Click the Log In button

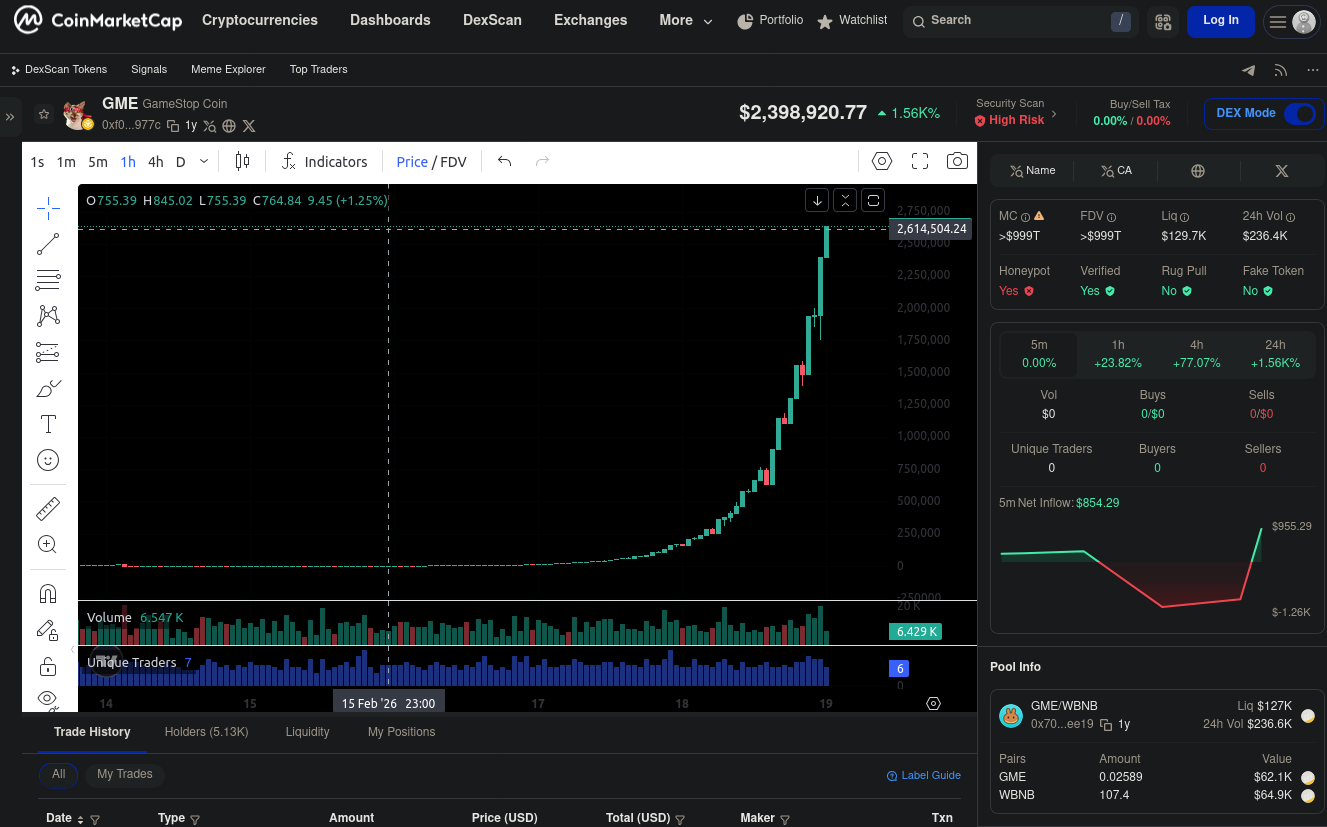[1221, 21]
